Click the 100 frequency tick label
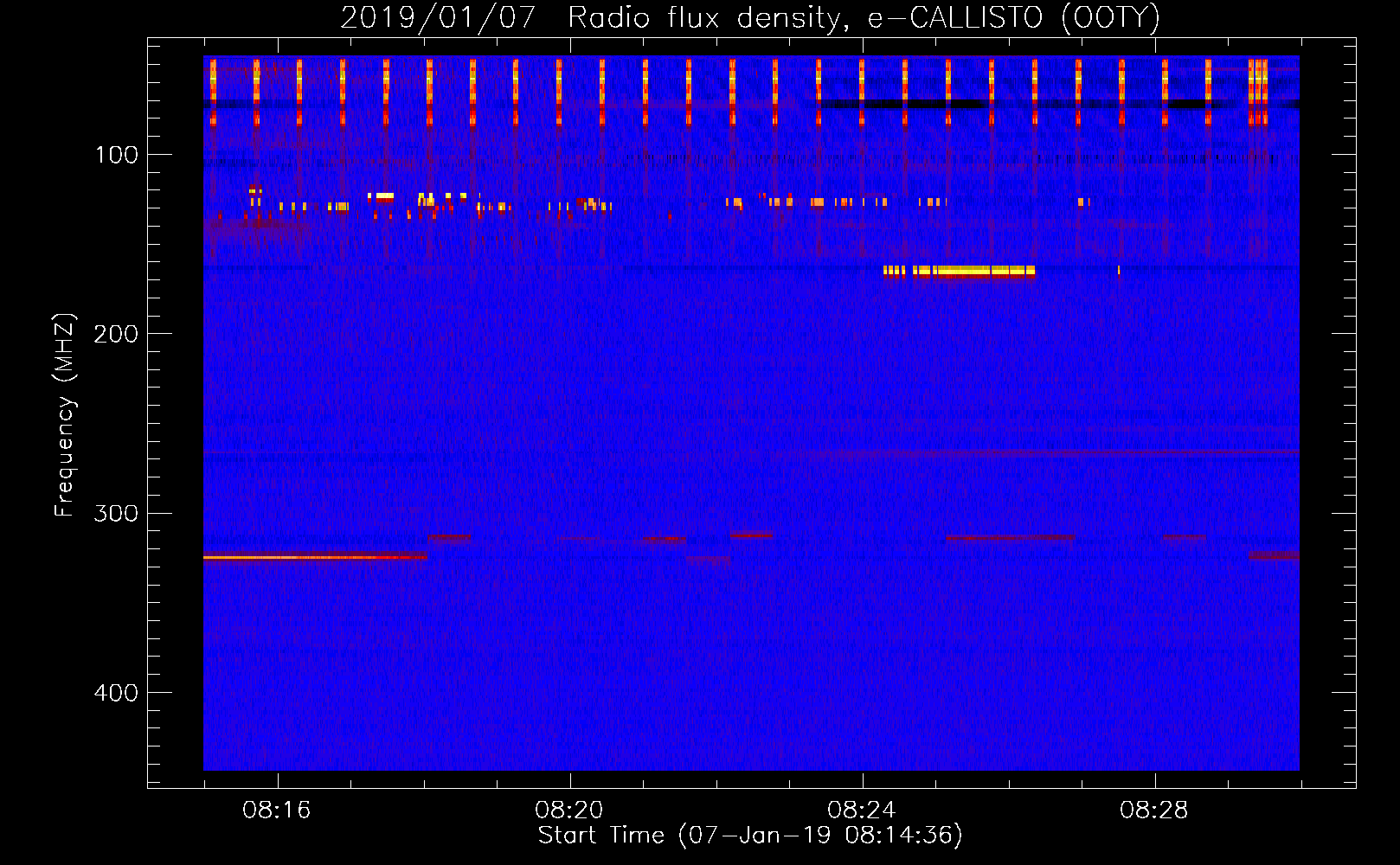This screenshot has width=1400, height=865. tap(117, 155)
